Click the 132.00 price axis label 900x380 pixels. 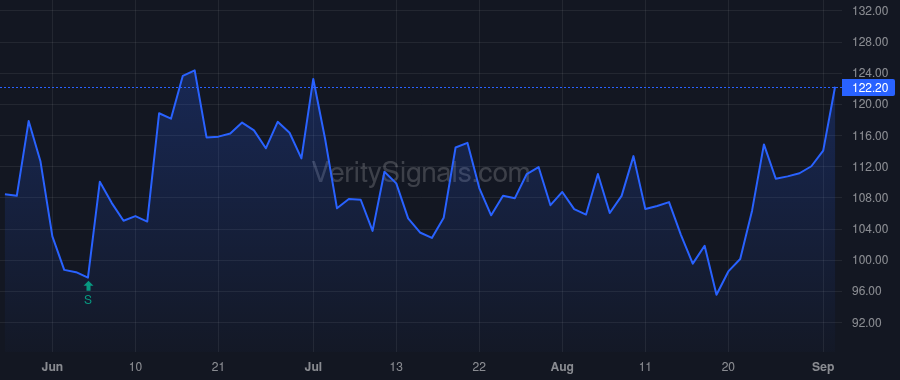click(x=870, y=11)
